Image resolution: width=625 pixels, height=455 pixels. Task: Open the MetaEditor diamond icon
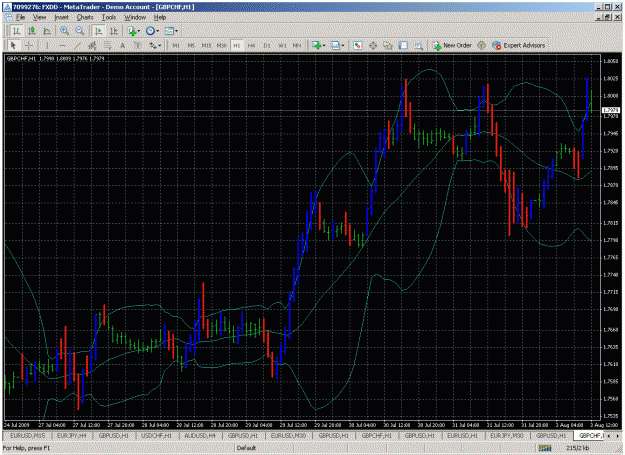482,45
